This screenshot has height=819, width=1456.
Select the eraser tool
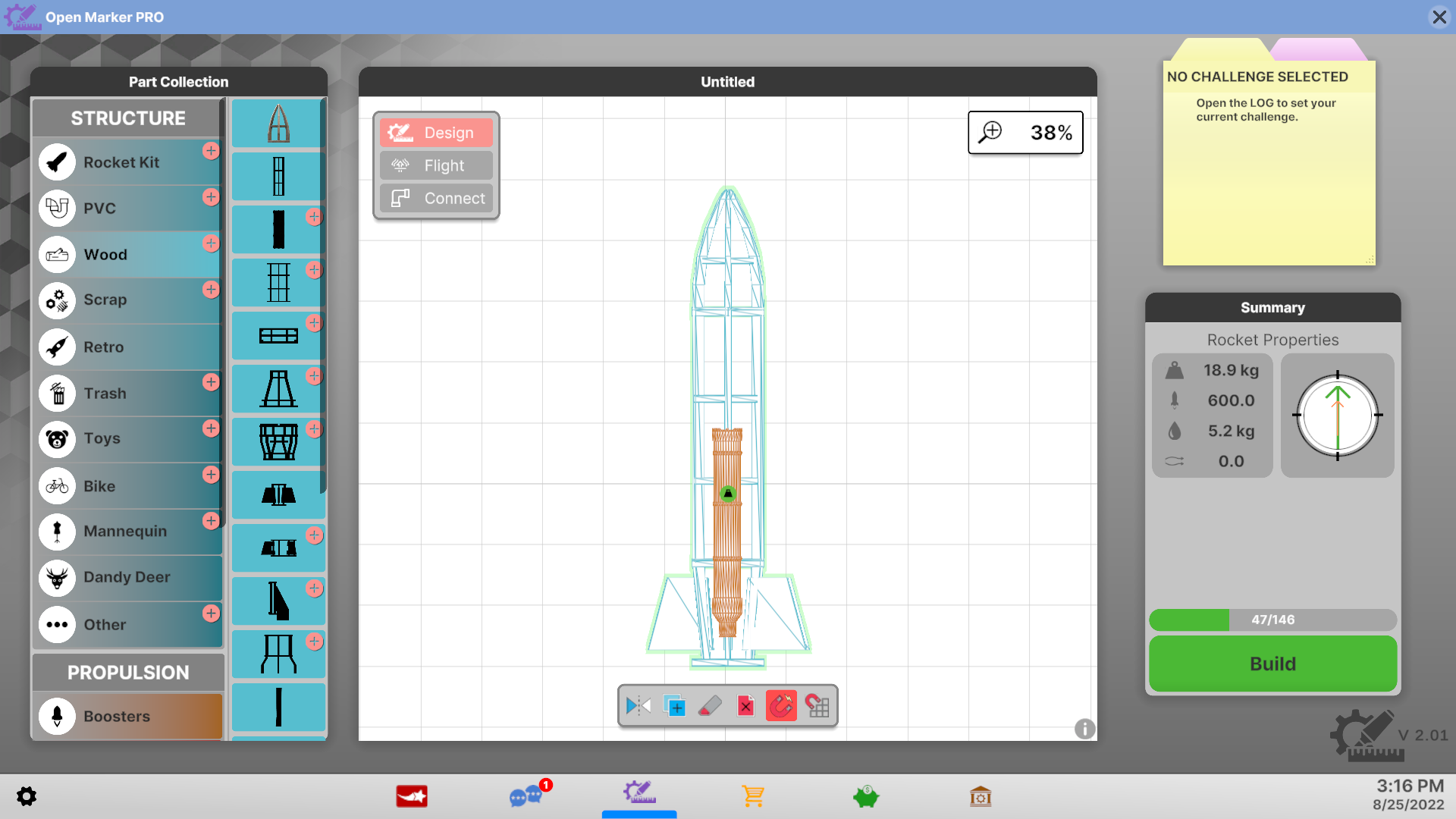[710, 706]
